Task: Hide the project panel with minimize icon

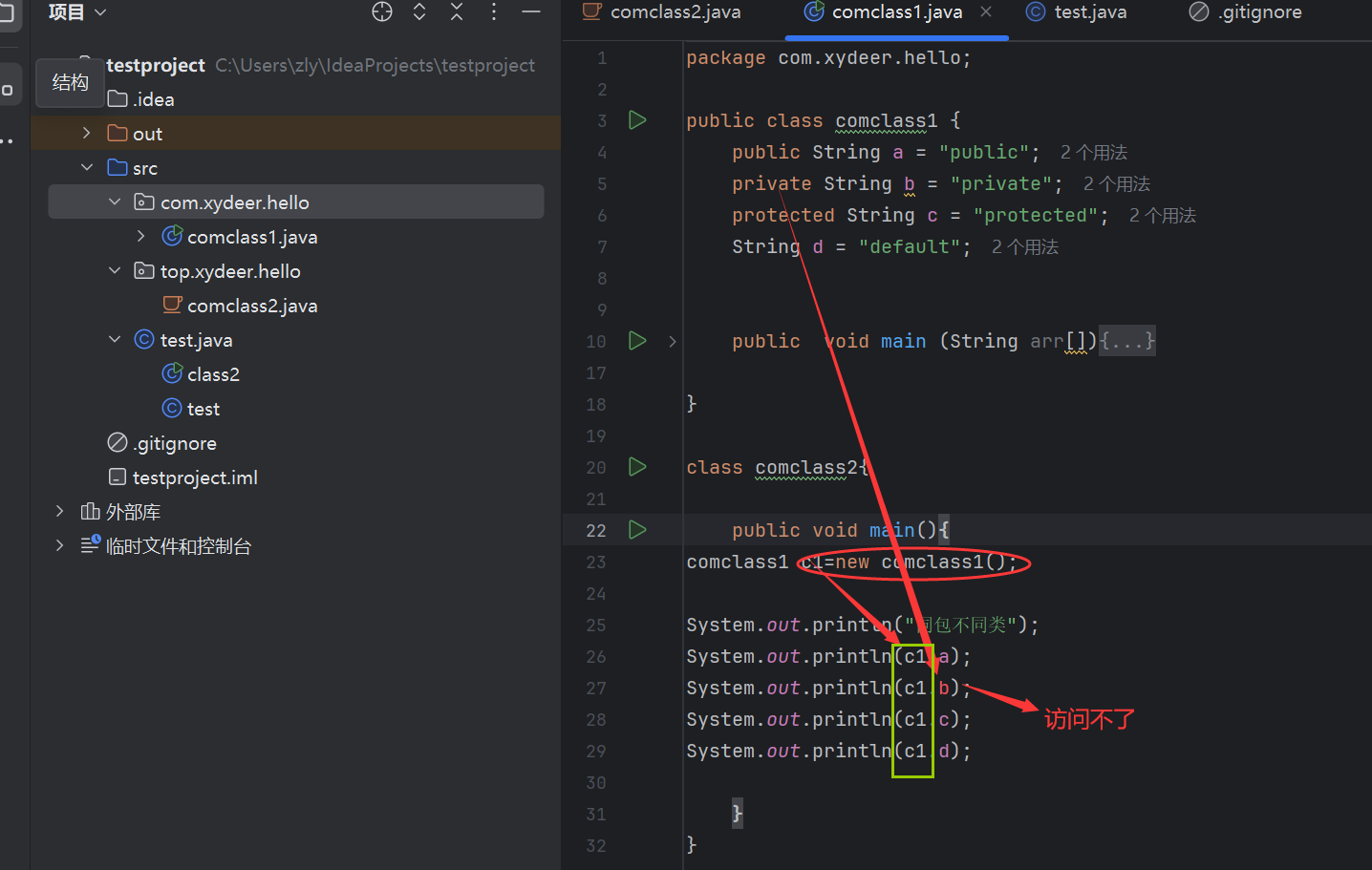Action: (531, 11)
